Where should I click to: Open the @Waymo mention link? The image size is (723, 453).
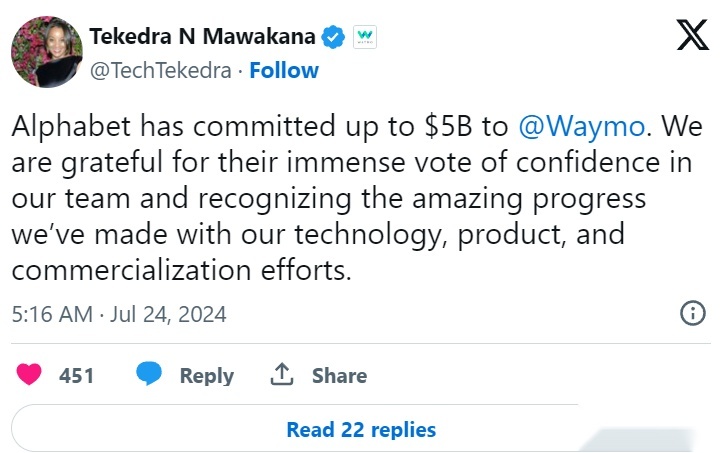coord(581,126)
